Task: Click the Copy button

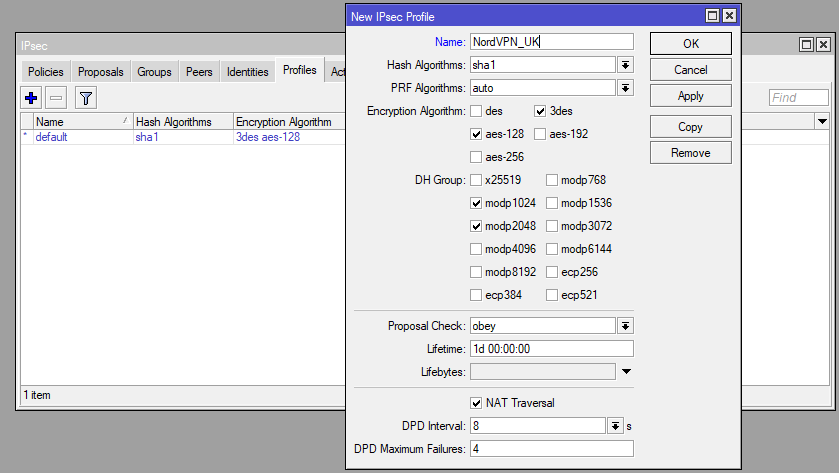Action: coord(691,127)
